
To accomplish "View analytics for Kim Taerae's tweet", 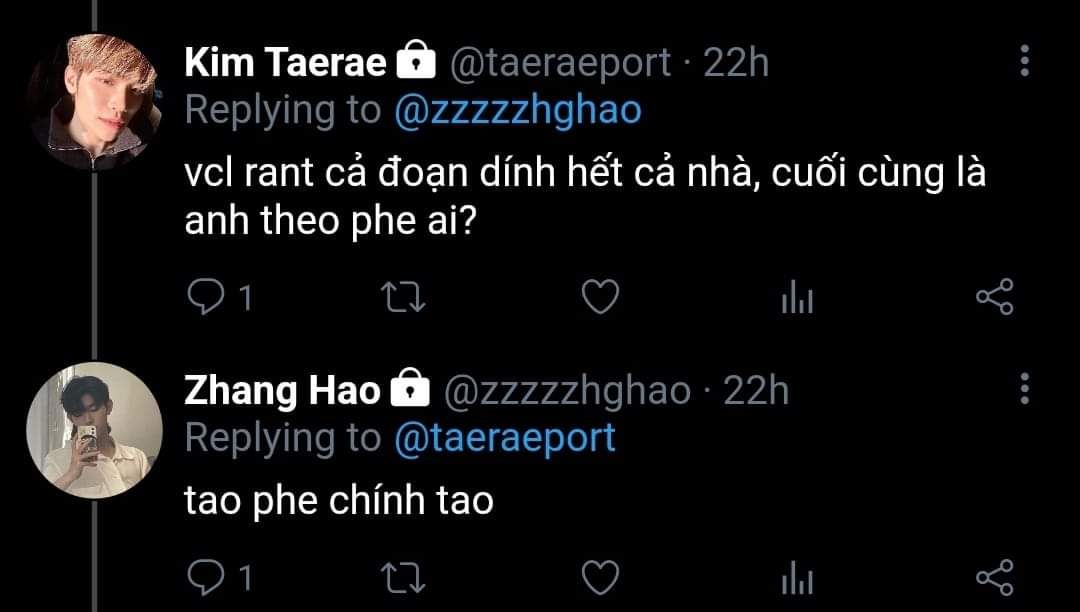I will click(797, 297).
